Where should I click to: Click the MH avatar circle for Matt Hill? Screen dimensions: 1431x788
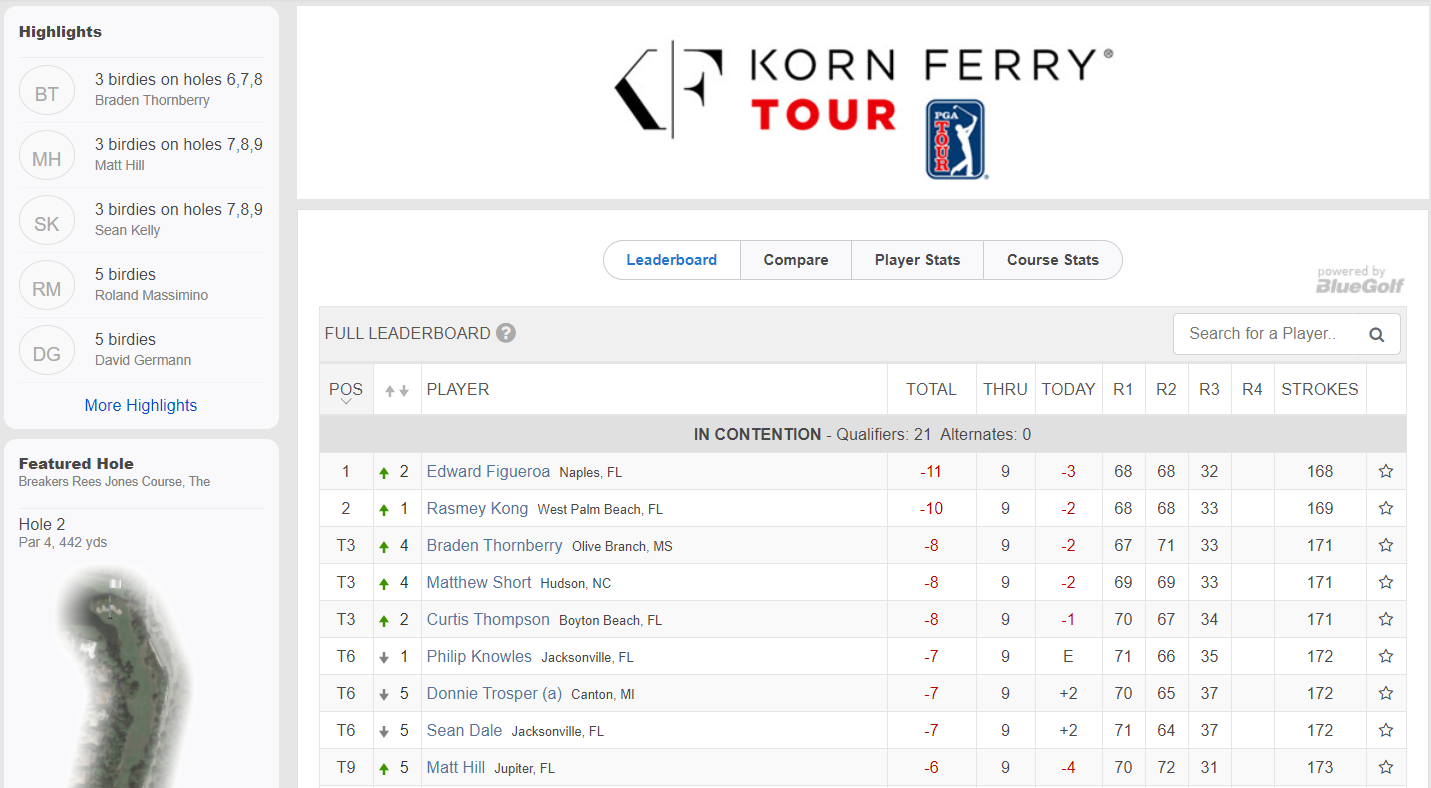coord(47,159)
